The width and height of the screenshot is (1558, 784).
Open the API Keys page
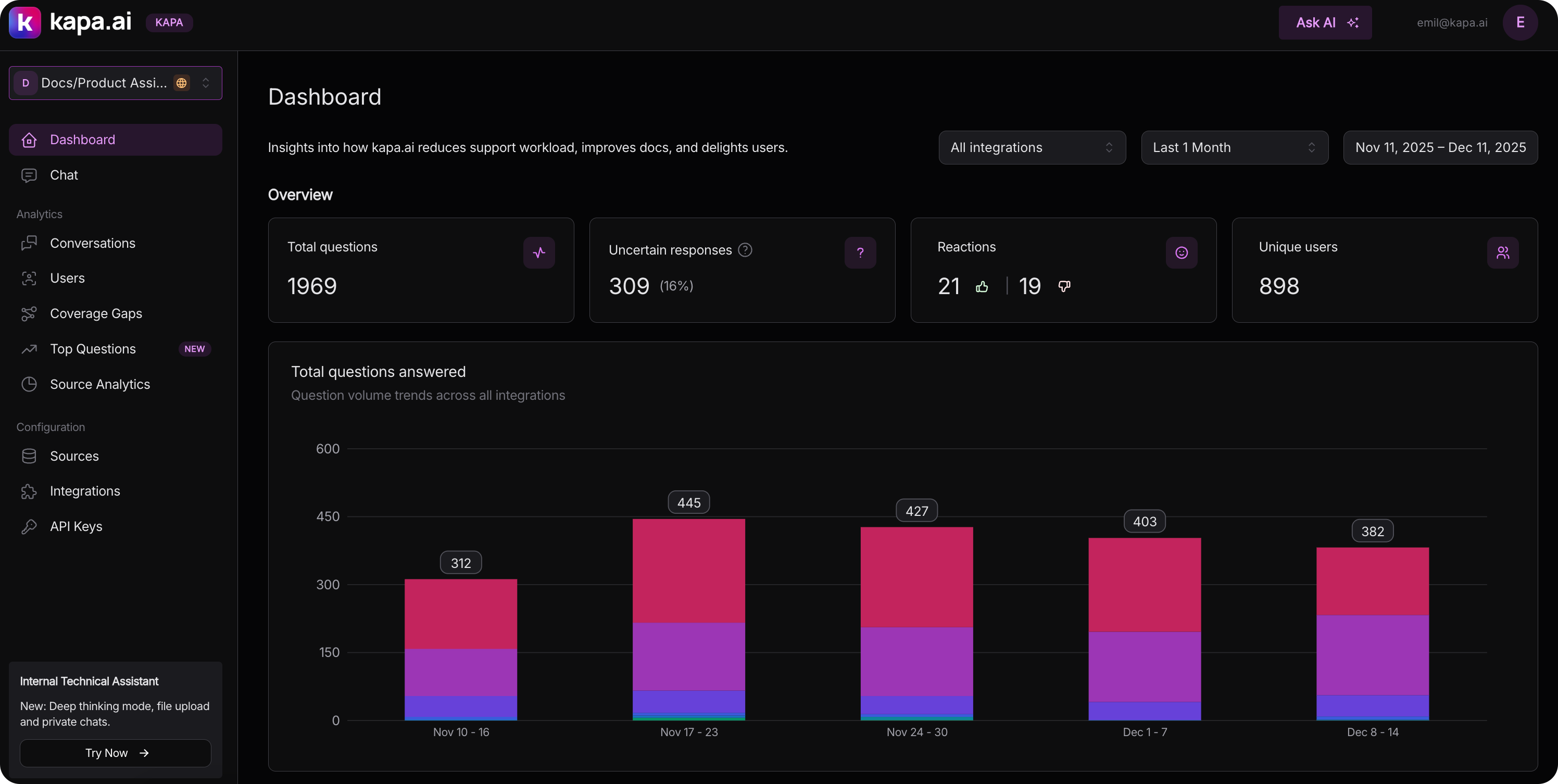[76, 526]
